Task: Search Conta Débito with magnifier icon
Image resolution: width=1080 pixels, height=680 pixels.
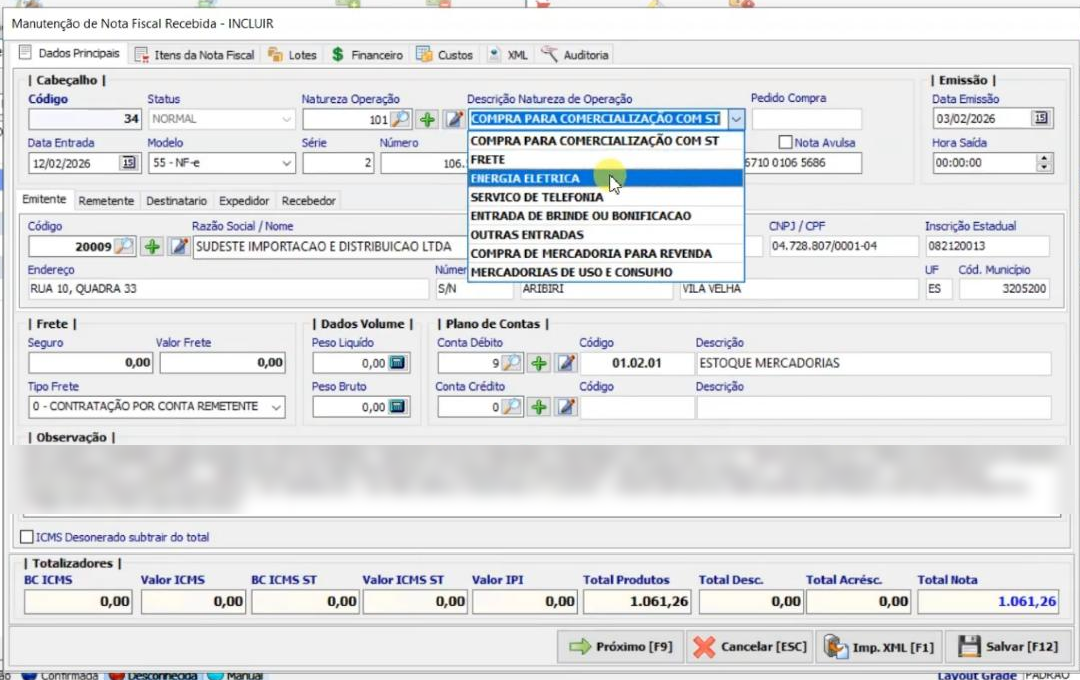Action: tap(512, 362)
